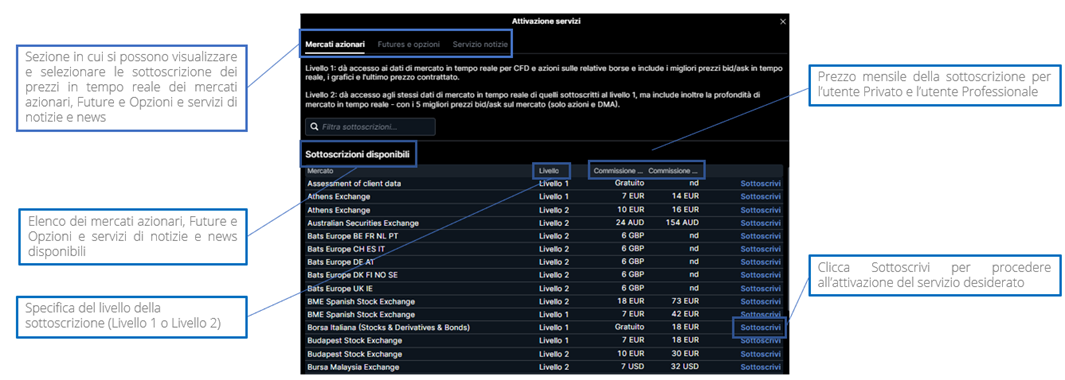Open the Futures e opzioni tab
This screenshot has width=1065, height=380.
[409, 44]
